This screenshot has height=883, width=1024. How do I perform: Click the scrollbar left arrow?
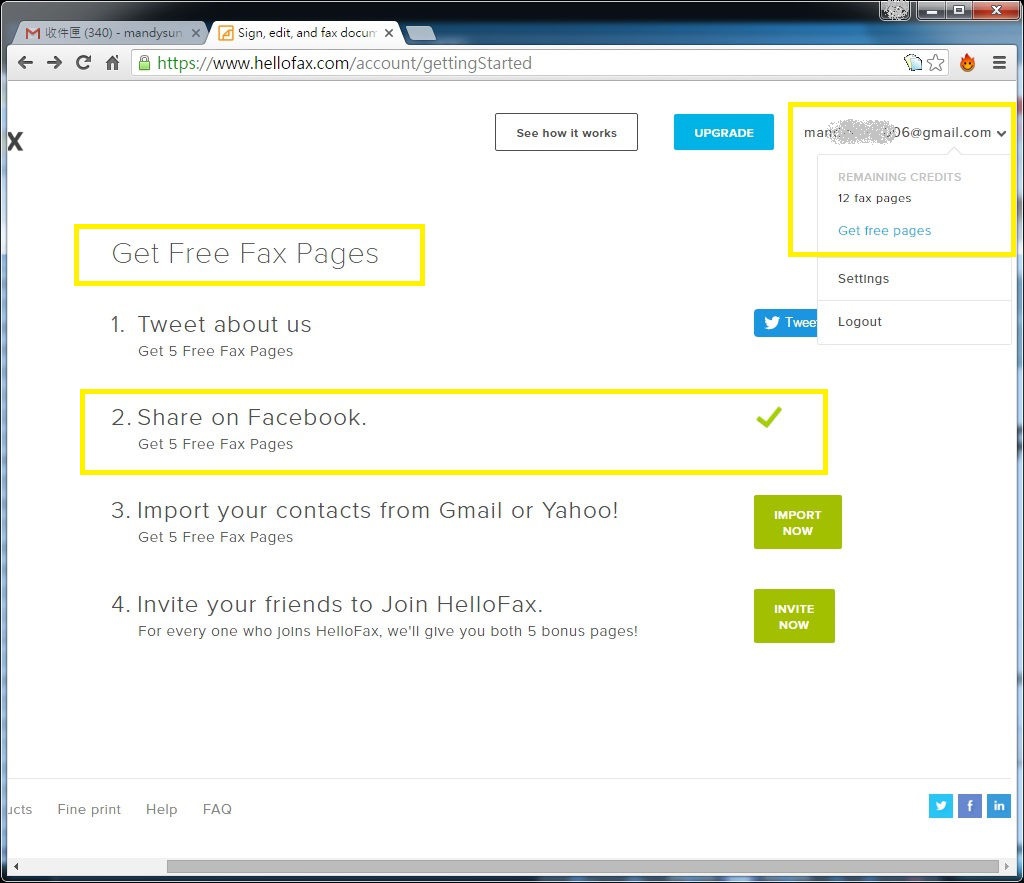click(16, 867)
